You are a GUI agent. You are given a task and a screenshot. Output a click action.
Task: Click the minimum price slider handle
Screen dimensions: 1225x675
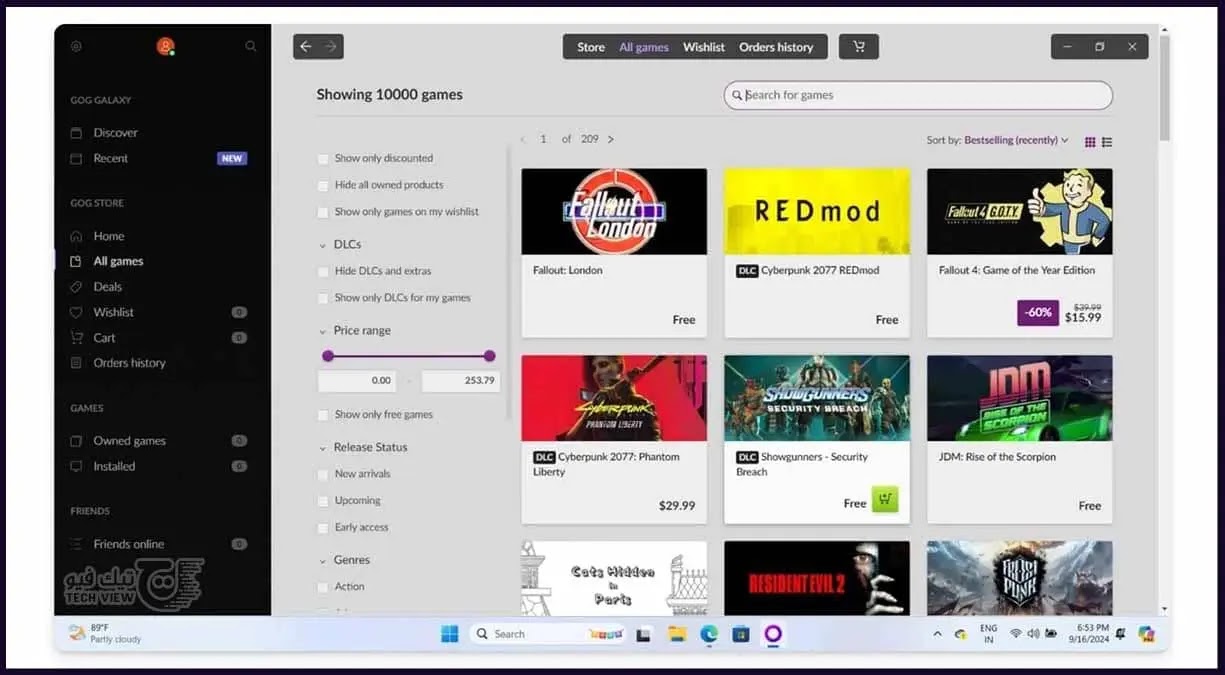(x=328, y=356)
